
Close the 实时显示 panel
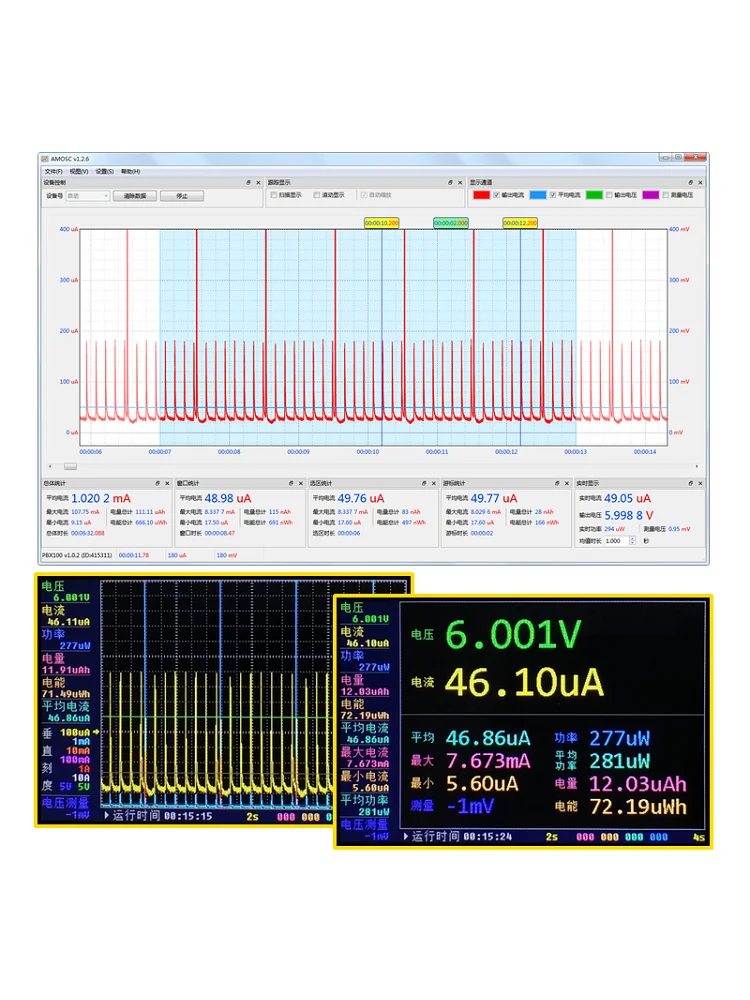(700, 483)
